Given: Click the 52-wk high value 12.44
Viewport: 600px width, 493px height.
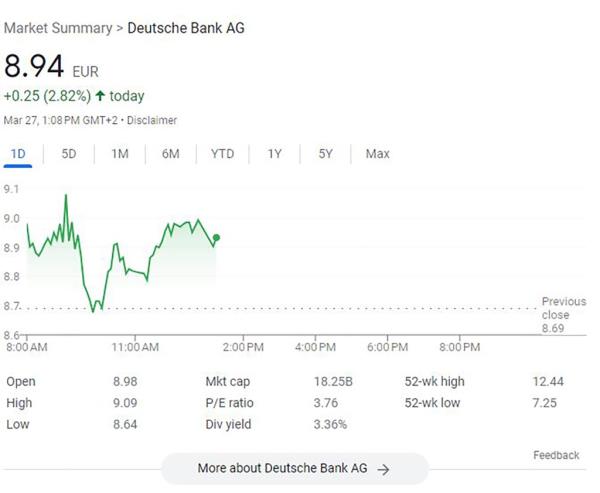Looking at the screenshot, I should tap(548, 382).
